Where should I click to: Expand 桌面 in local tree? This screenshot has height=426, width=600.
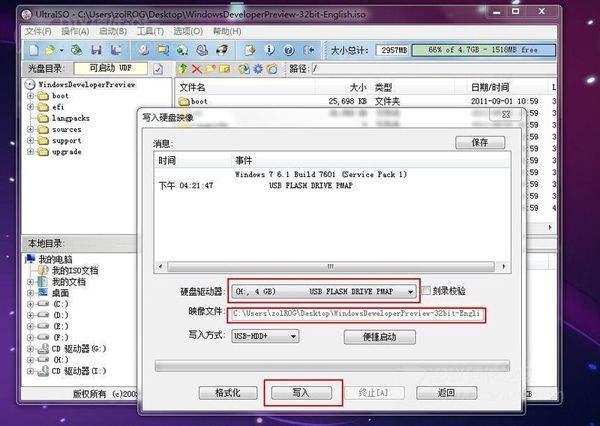[30, 293]
